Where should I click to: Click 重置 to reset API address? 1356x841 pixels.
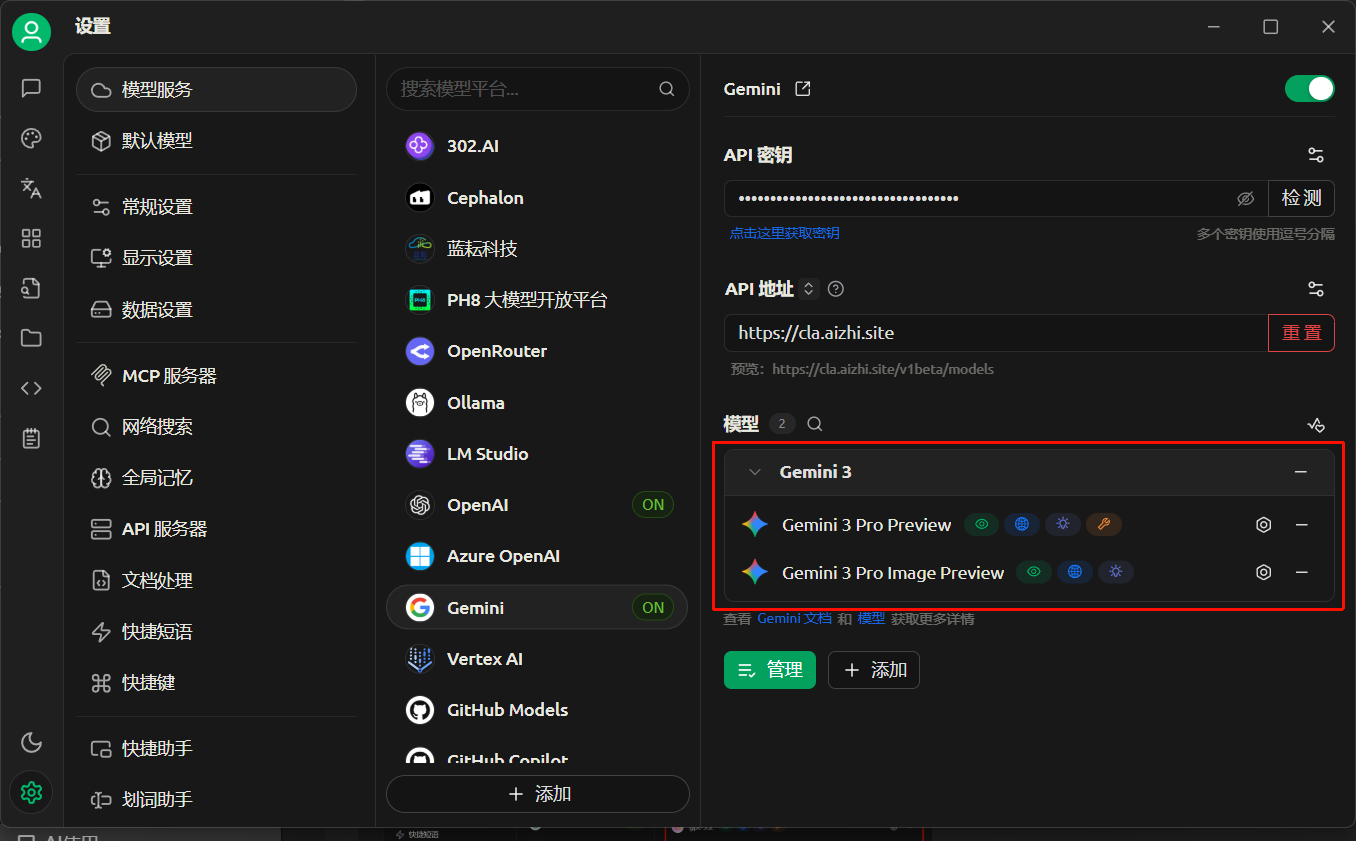coord(1301,333)
